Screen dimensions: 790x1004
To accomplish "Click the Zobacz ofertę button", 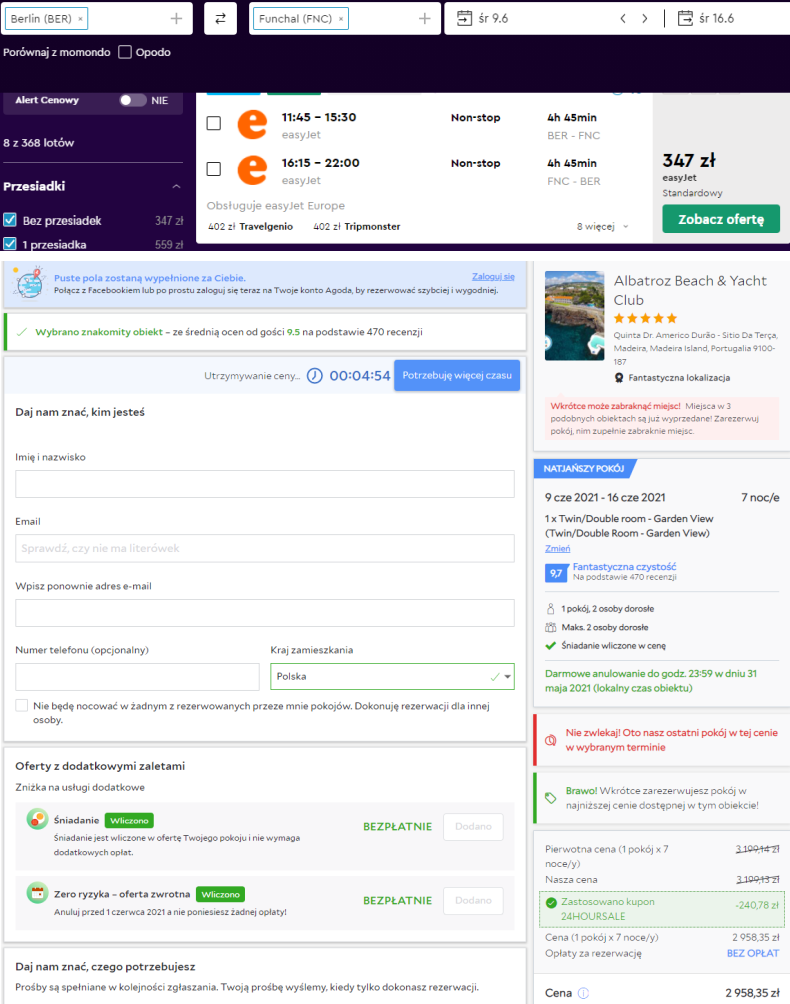I will pyautogui.click(x=721, y=219).
